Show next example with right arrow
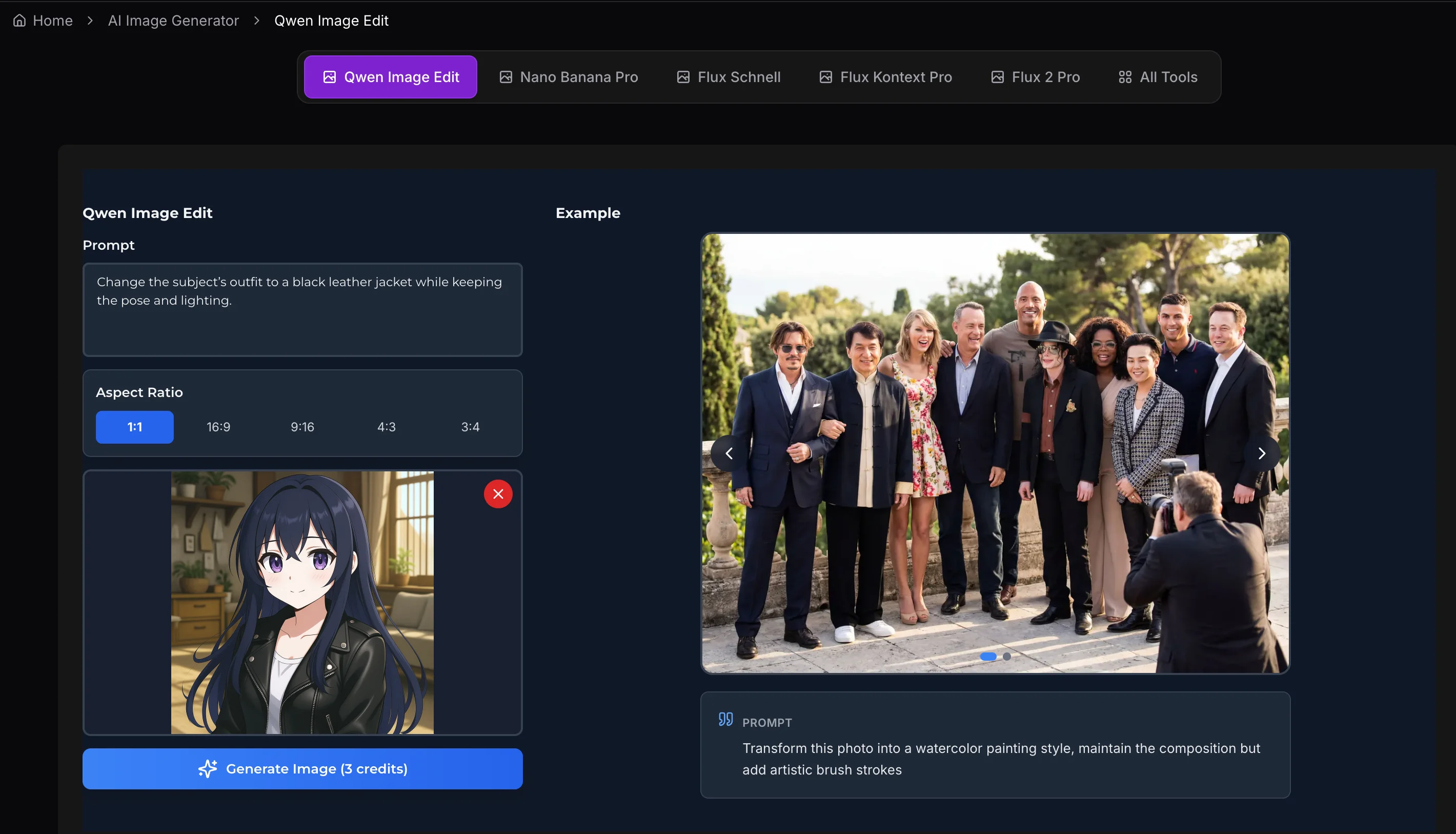1456x834 pixels. pyautogui.click(x=1261, y=453)
